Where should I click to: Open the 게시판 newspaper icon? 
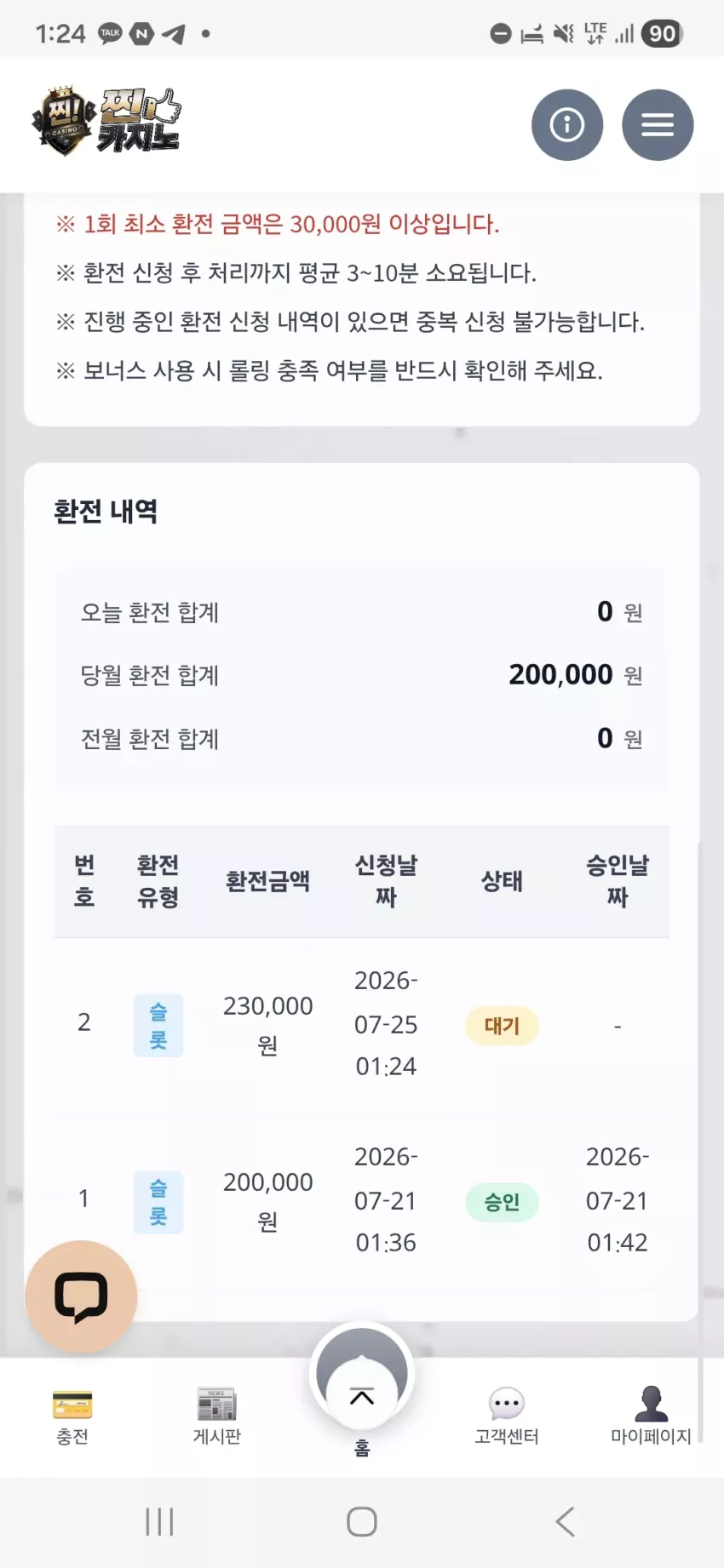tap(217, 1405)
